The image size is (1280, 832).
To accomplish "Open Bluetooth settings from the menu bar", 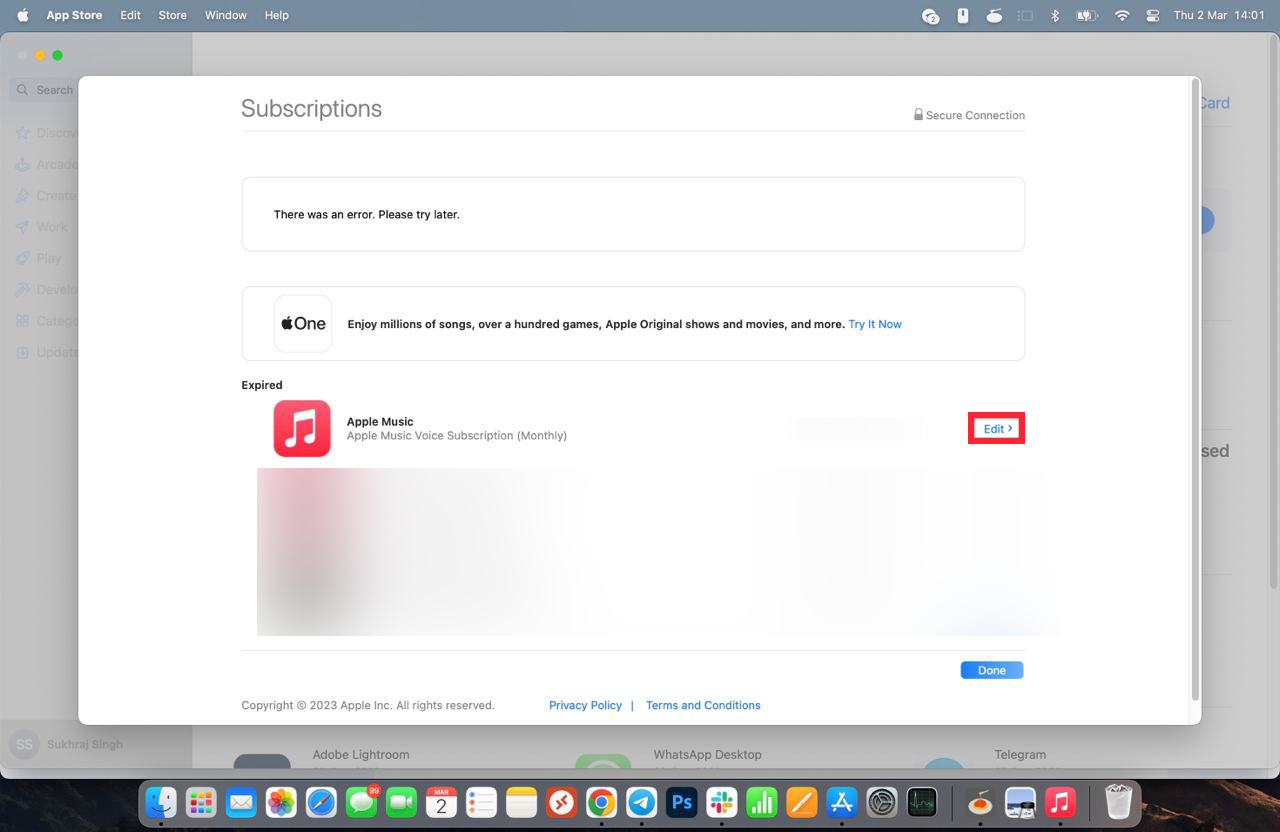I will pyautogui.click(x=1055, y=15).
